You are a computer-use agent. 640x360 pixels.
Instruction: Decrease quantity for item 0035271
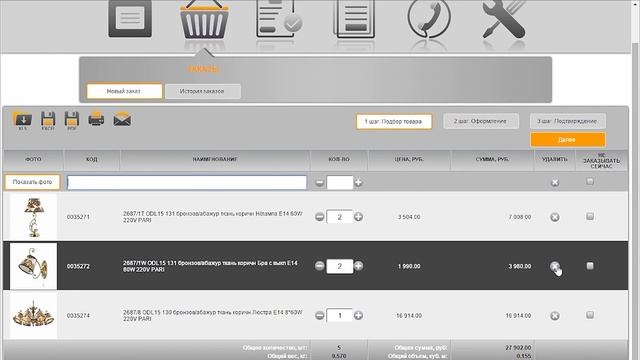[320, 217]
